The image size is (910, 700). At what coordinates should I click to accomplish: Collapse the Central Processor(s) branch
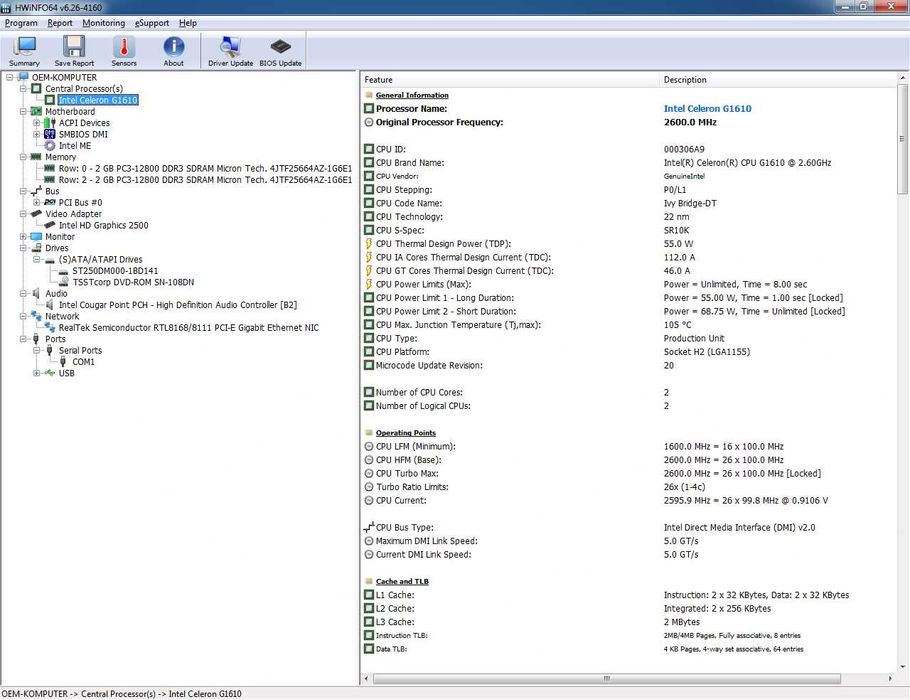[x=23, y=89]
